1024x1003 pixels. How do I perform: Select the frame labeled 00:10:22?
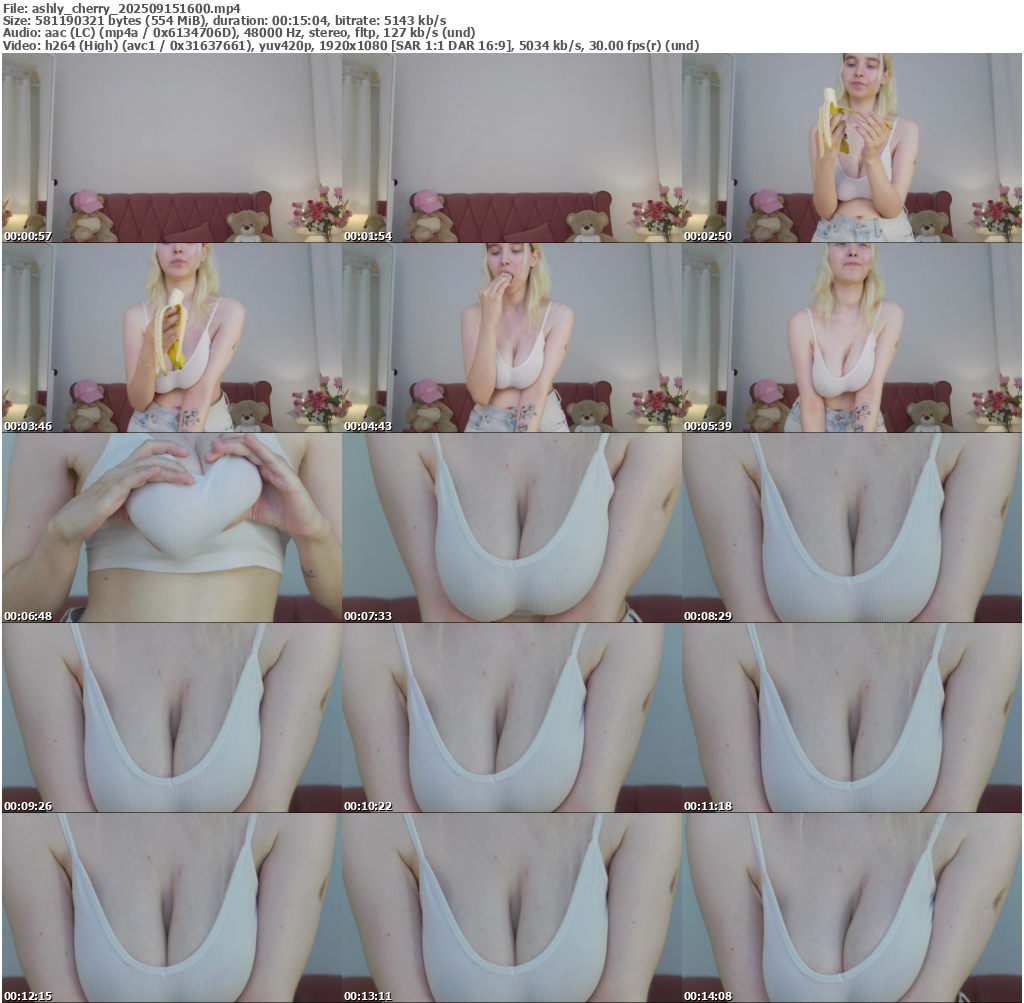(x=512, y=718)
